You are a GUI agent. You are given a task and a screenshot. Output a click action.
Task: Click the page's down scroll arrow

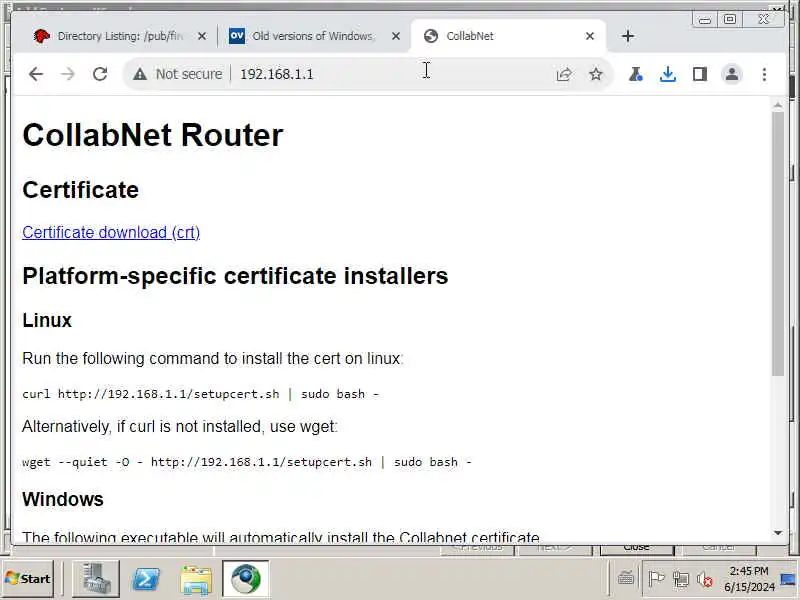coord(778,533)
